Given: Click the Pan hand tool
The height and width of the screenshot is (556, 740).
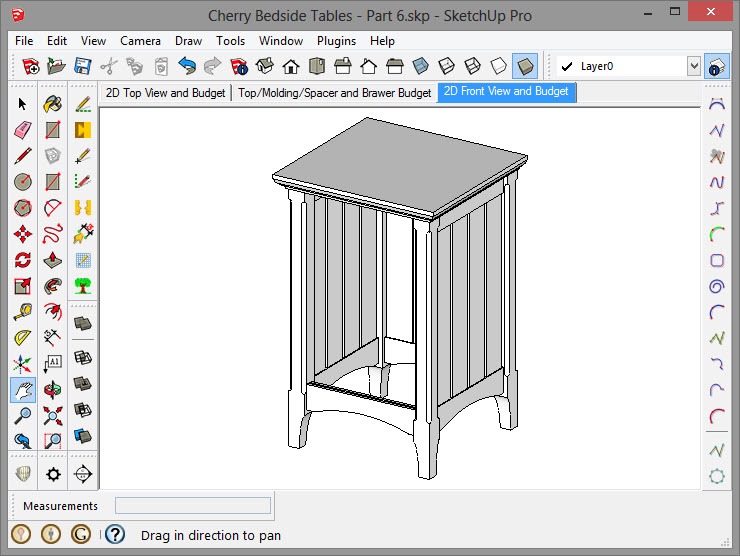Looking at the screenshot, I should (x=23, y=390).
